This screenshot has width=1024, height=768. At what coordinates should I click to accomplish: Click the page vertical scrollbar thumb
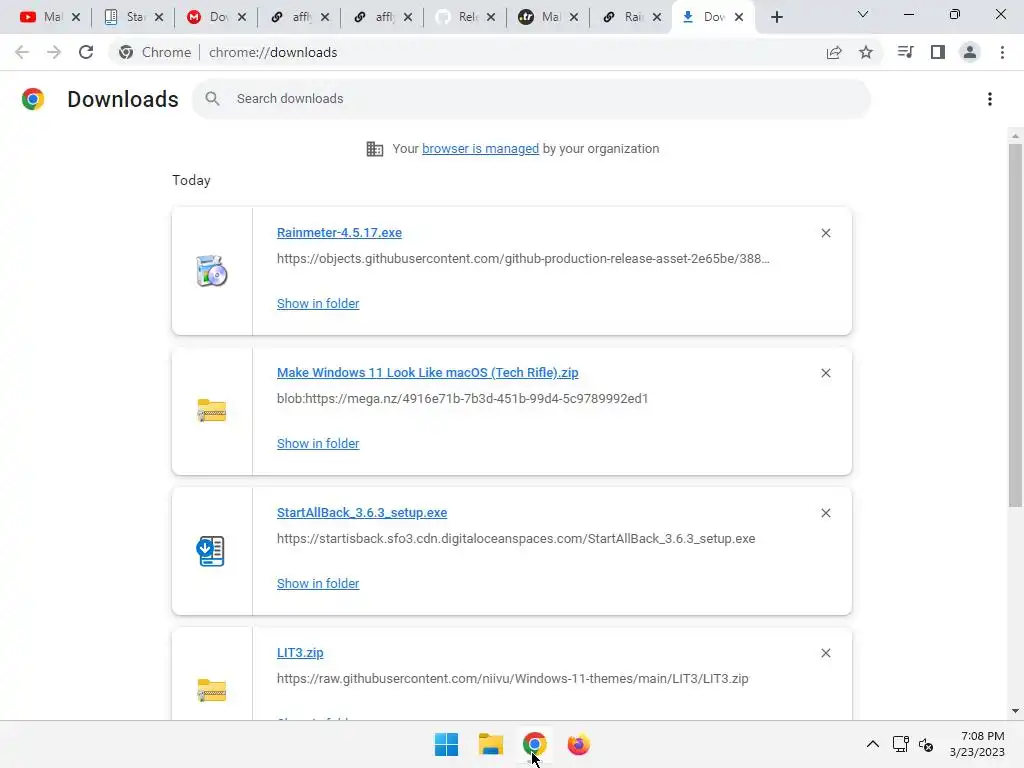coord(1015,325)
